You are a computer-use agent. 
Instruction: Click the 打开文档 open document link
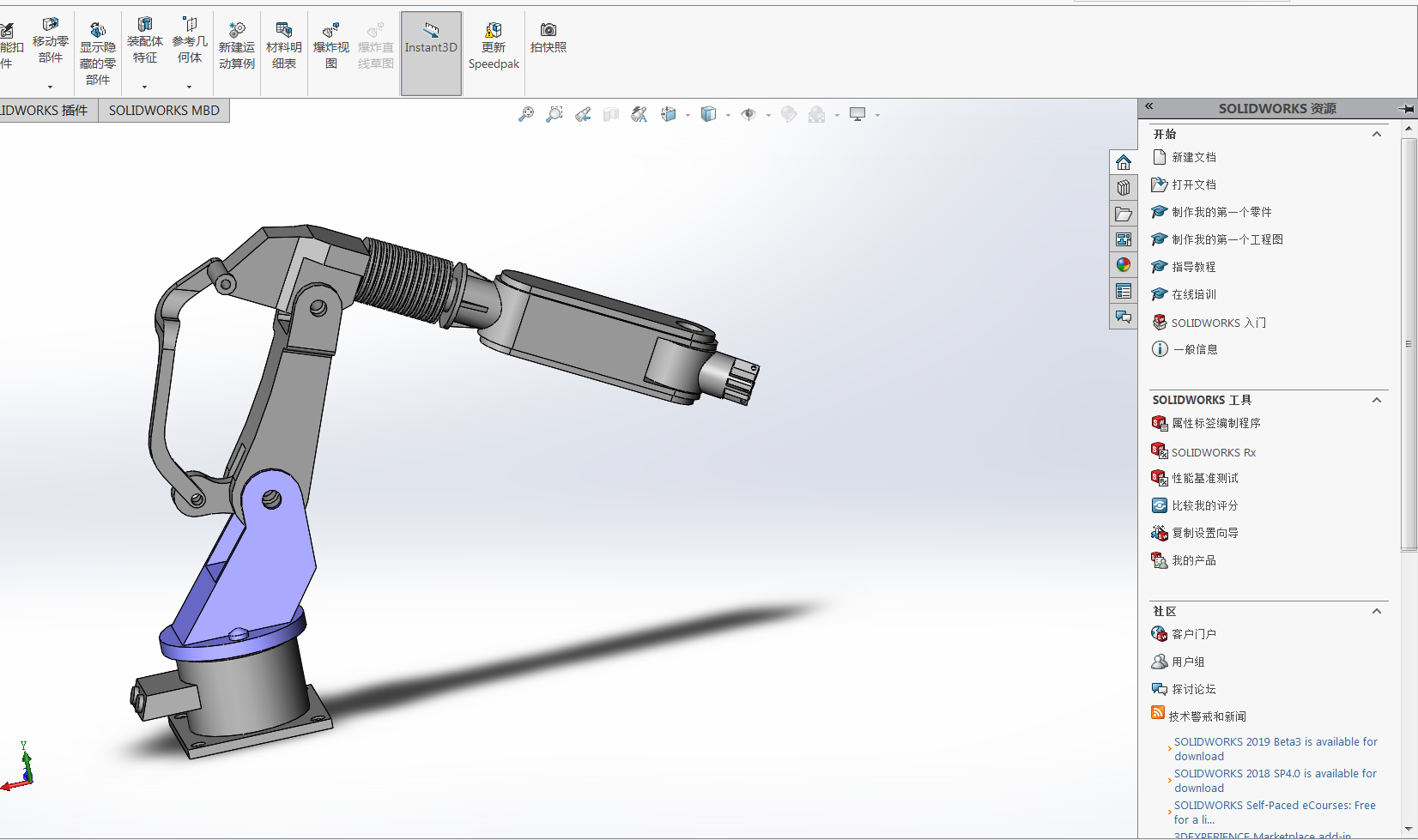pyautogui.click(x=1193, y=184)
